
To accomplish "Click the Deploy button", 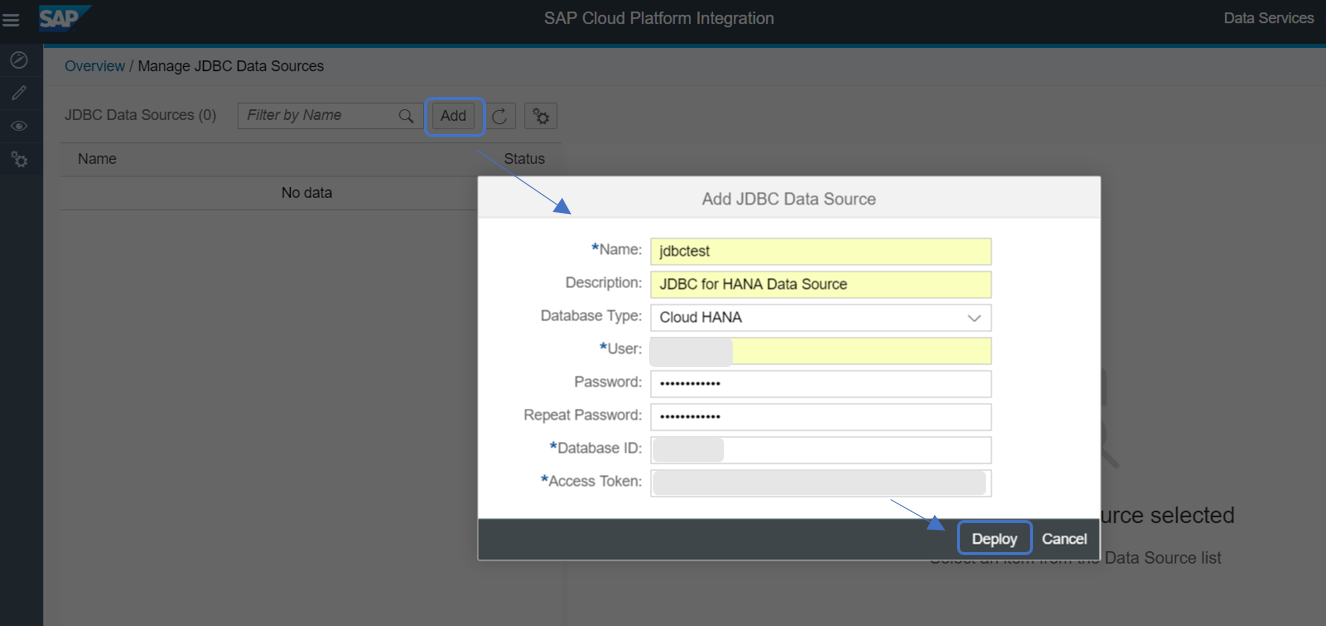I will 995,538.
